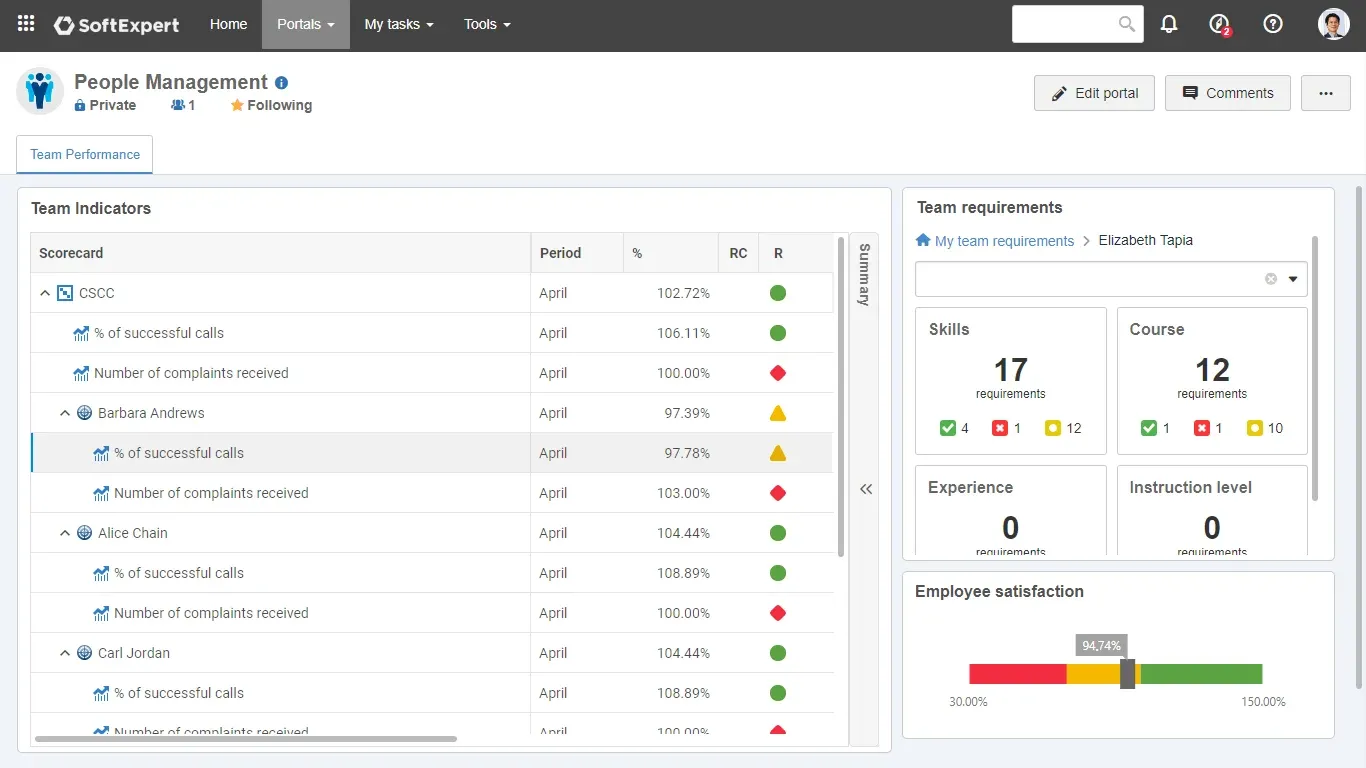The image size is (1366, 768).
Task: Click the Team Indicators vertical scrollbar
Action: pos(841,396)
